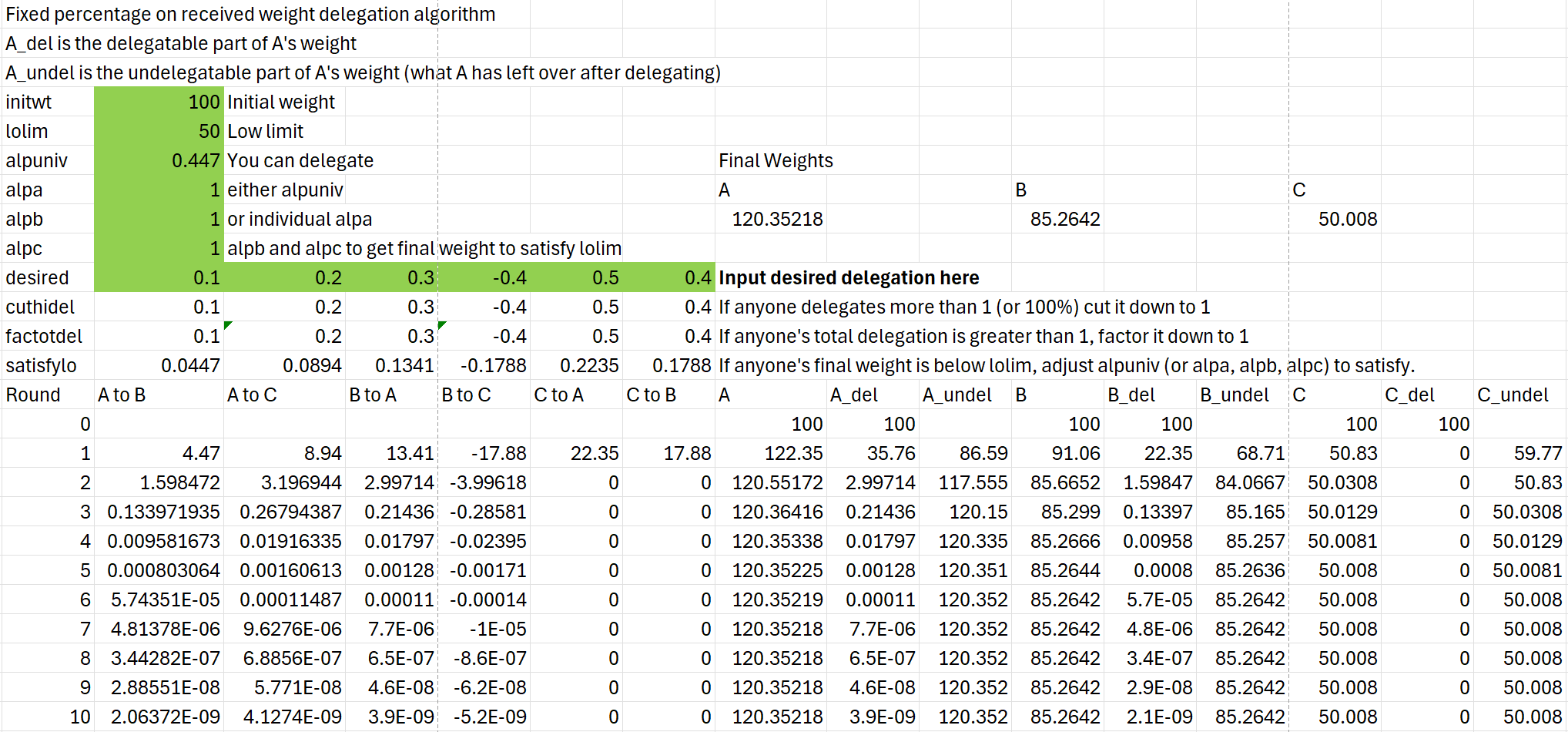Select the satisfylo value -0.1788
Viewport: 1568px width, 732px height.
[484, 365]
